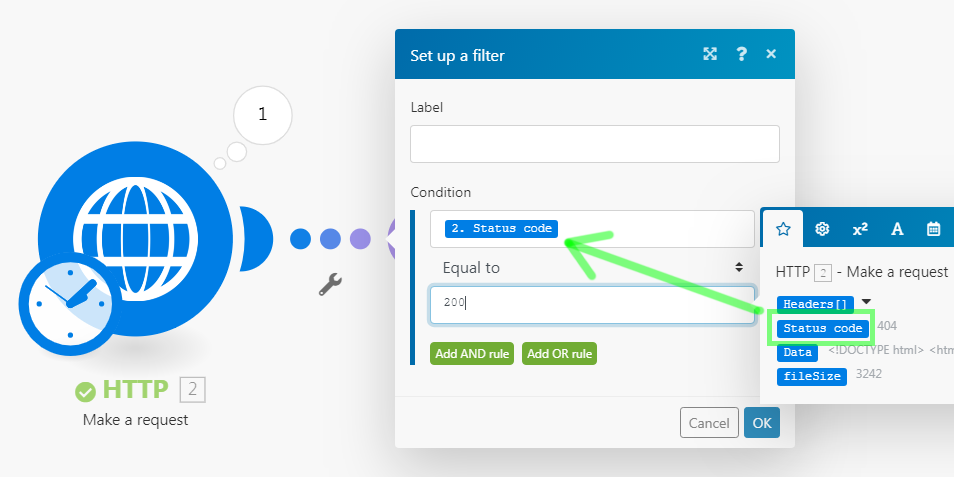Click the HTTP globe module icon
Viewport: 954px width, 477px height.
(x=135, y=238)
